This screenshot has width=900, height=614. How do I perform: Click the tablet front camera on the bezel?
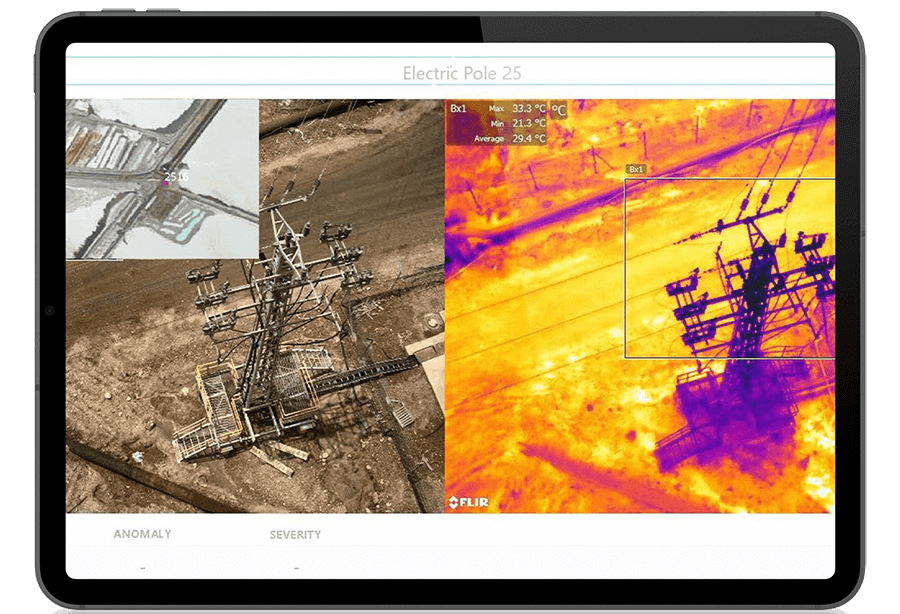(49, 313)
